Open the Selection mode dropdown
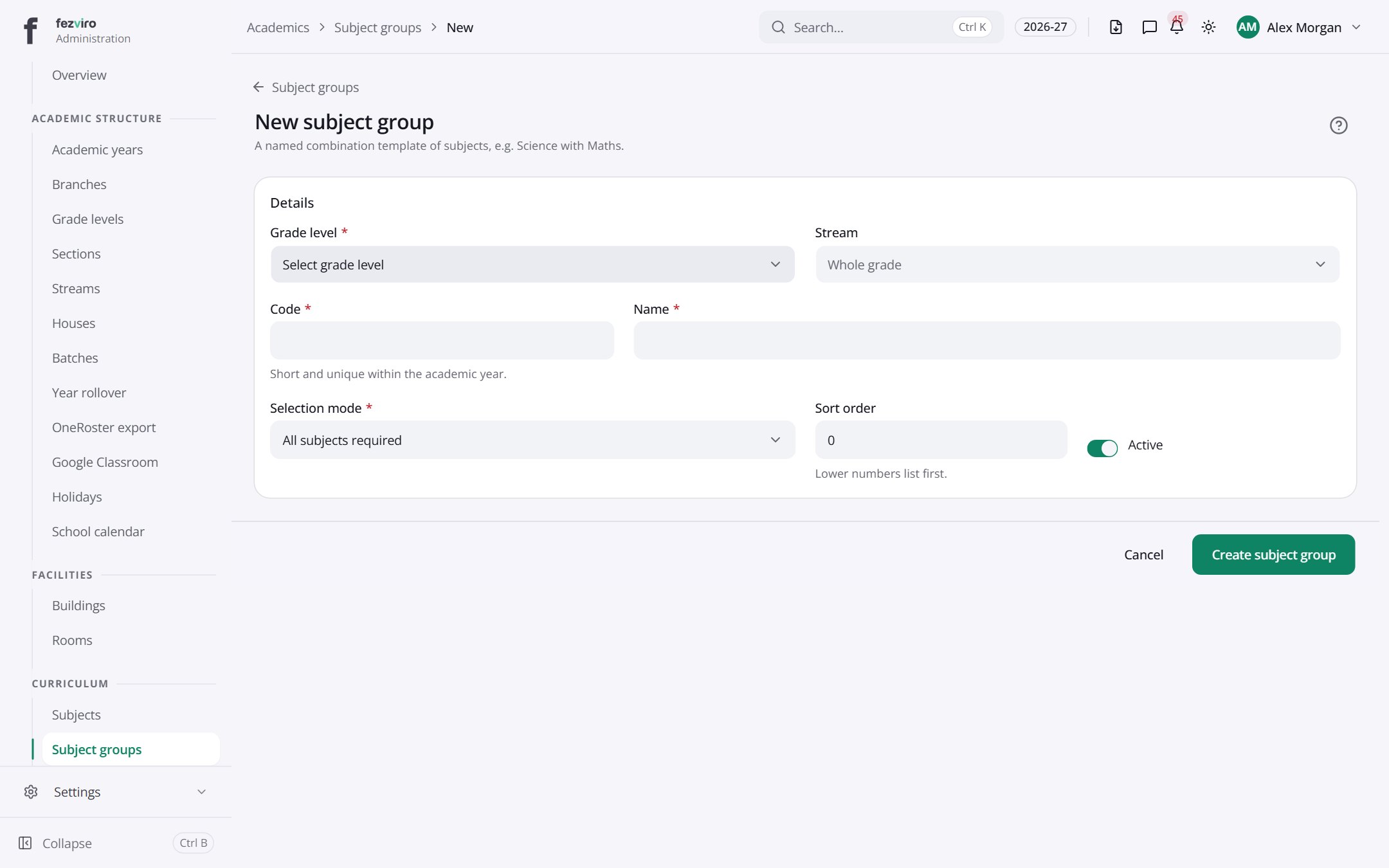 [x=532, y=440]
